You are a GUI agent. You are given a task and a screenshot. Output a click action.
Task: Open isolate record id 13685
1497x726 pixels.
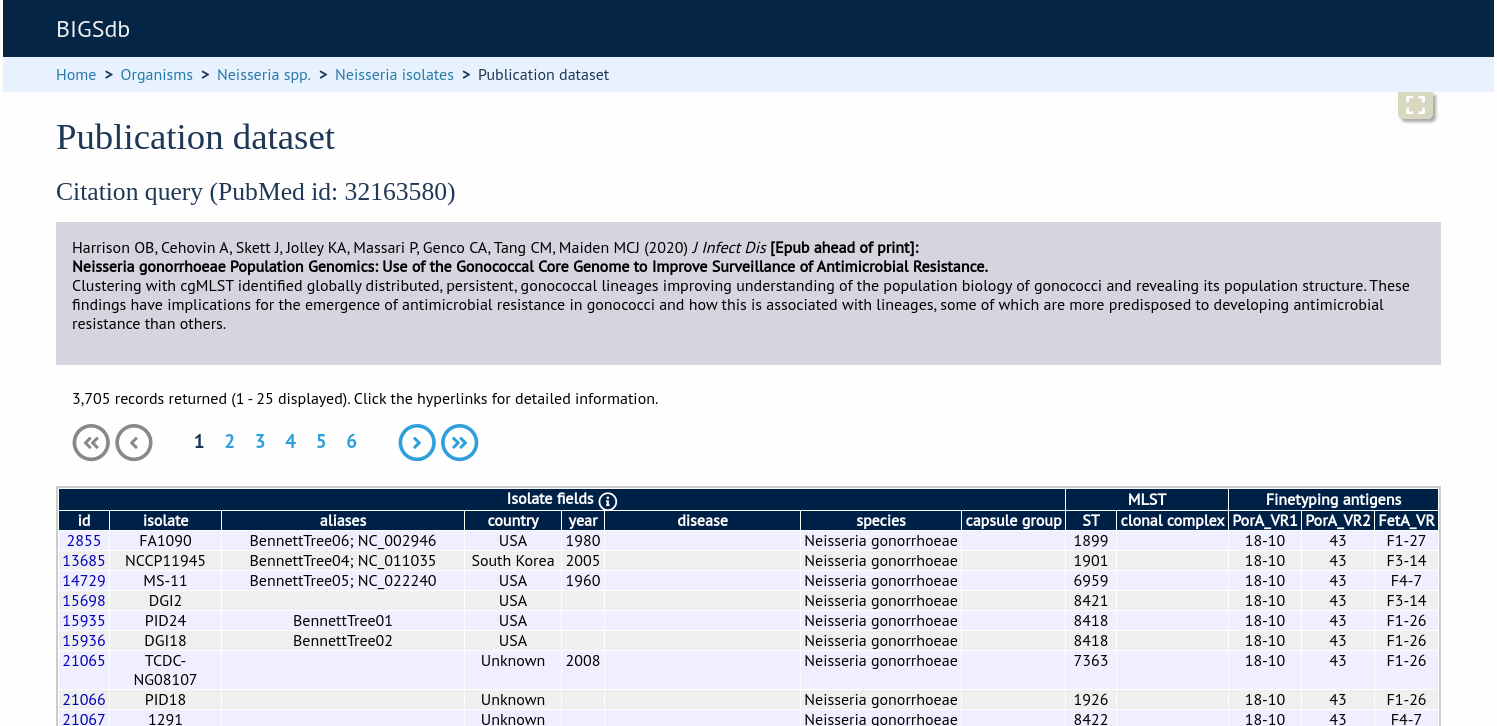pos(84,561)
